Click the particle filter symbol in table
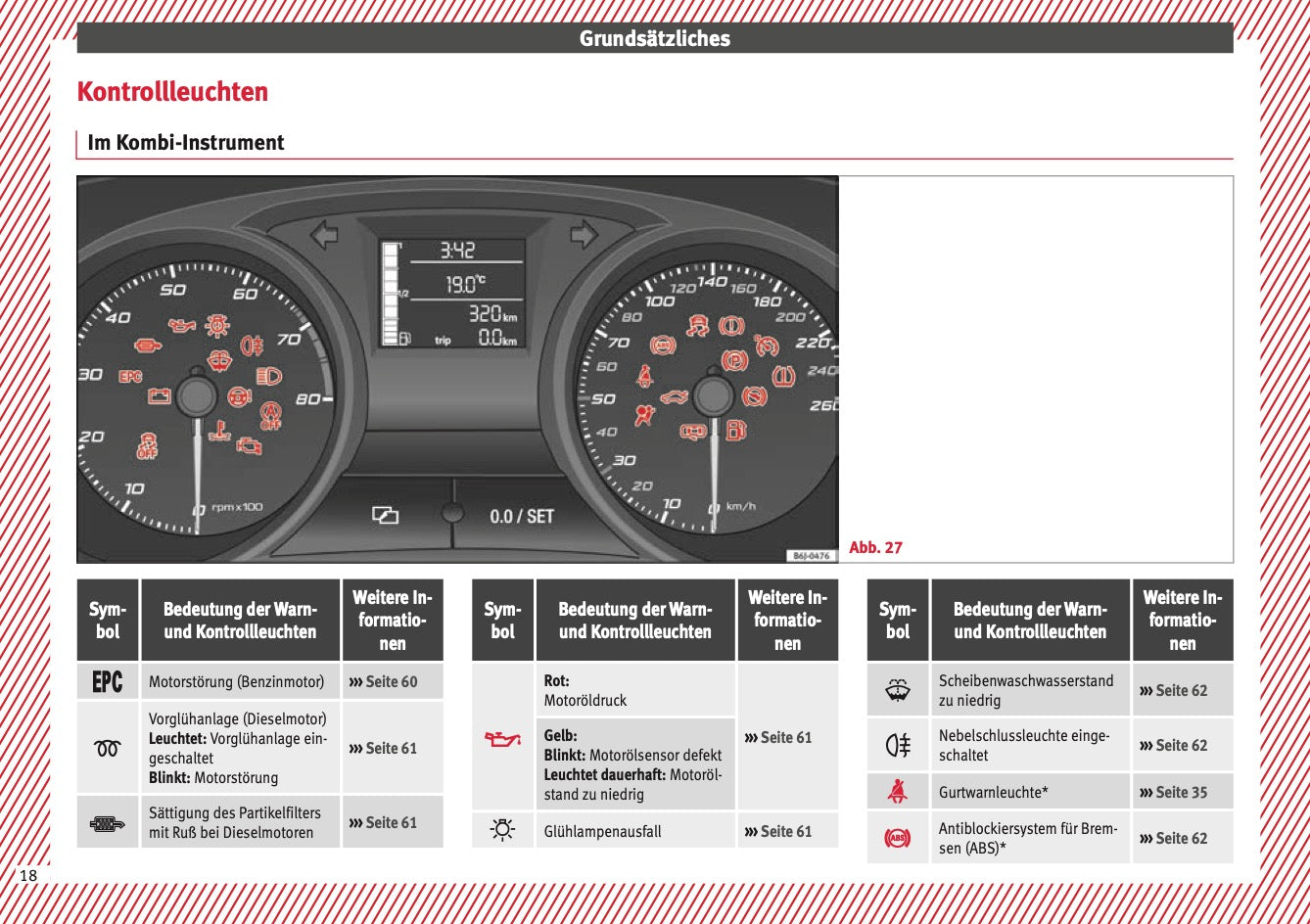 [108, 823]
